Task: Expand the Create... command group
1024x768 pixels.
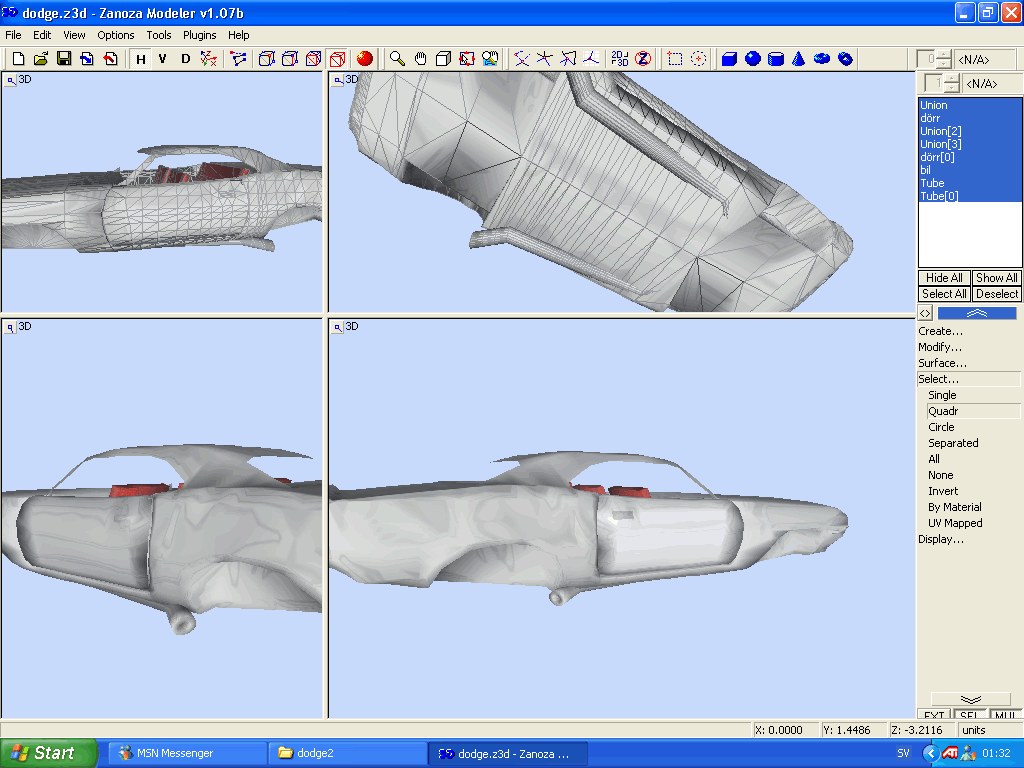Action: 940,331
